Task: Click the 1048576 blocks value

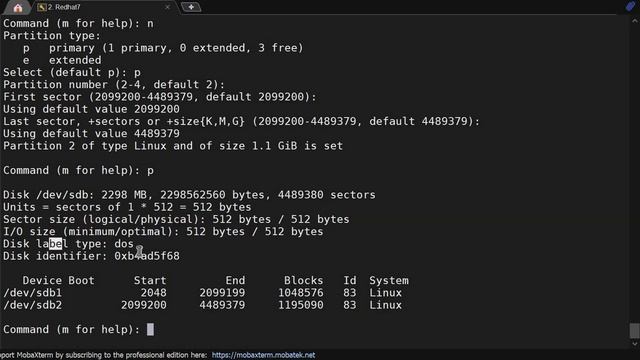Action: click(x=301, y=293)
